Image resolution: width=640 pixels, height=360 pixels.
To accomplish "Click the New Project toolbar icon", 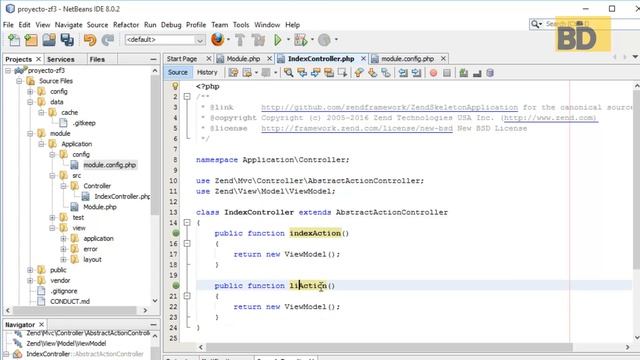I will (31, 40).
